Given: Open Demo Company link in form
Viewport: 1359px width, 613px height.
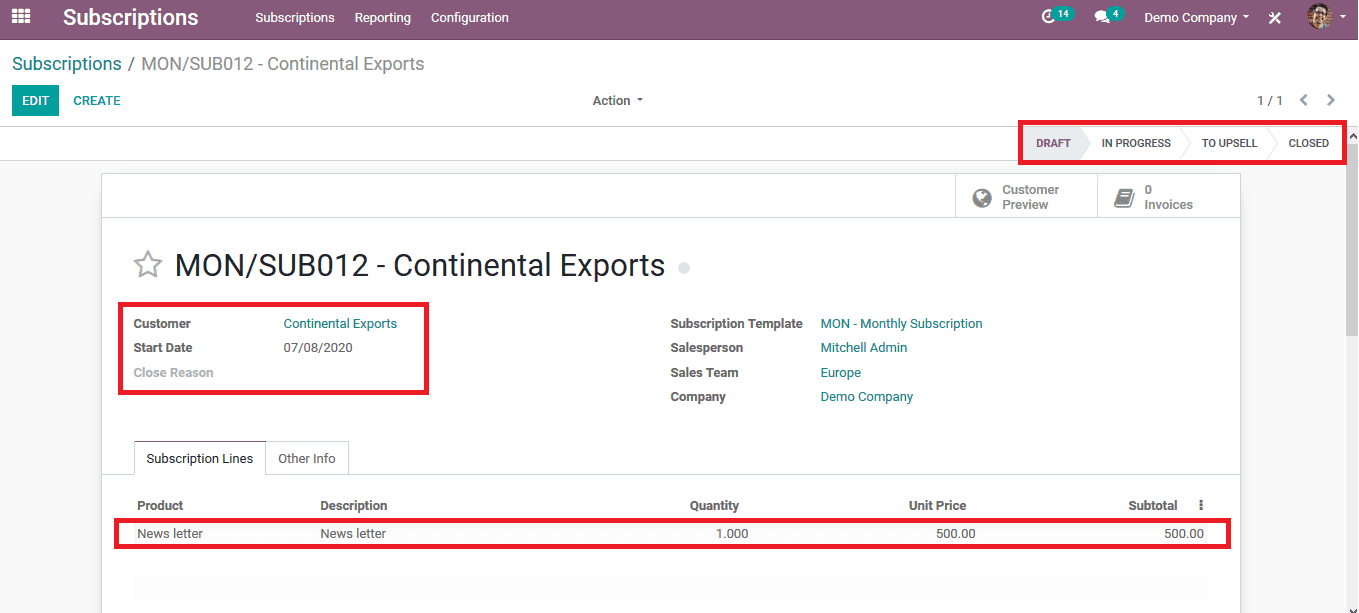Looking at the screenshot, I should [x=866, y=397].
